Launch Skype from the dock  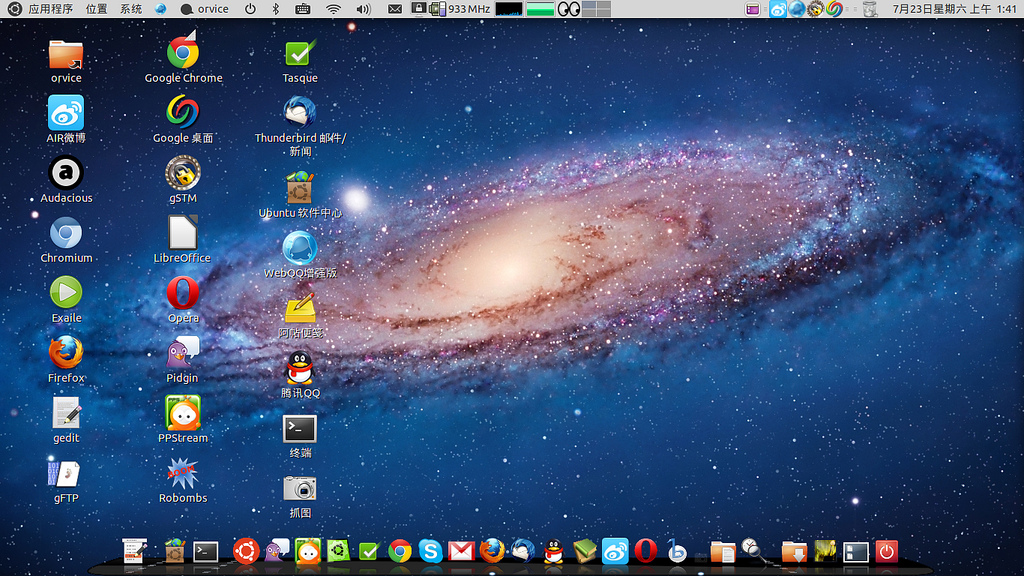click(430, 551)
